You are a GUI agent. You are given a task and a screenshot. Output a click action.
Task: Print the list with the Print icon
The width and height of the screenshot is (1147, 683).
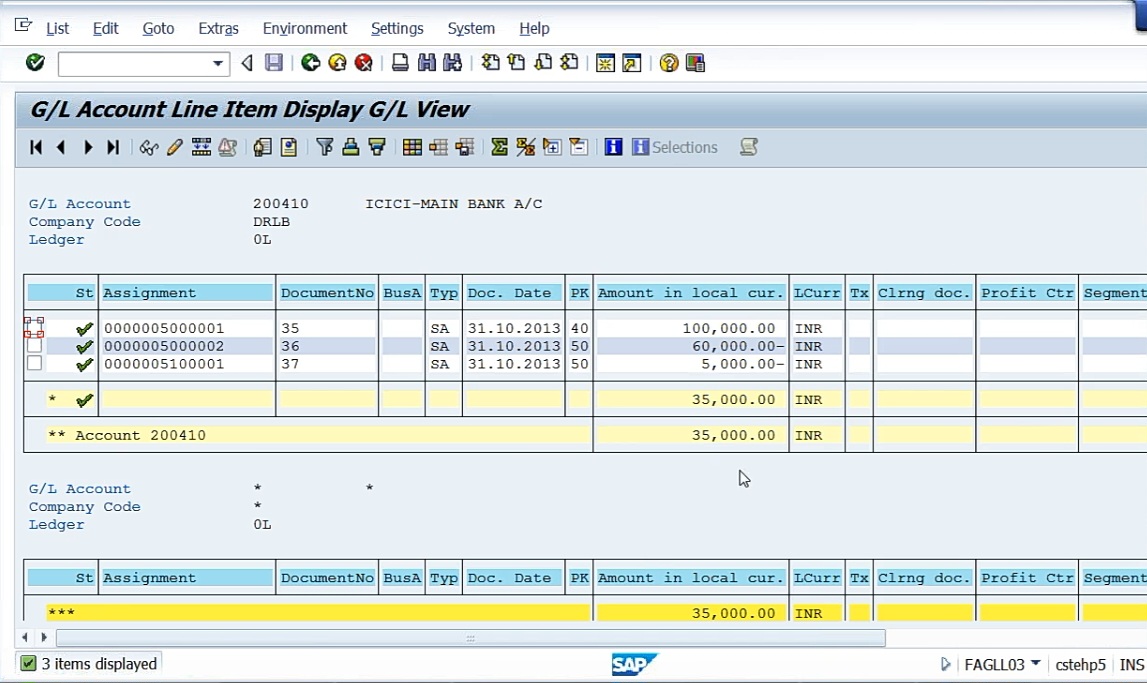click(399, 63)
